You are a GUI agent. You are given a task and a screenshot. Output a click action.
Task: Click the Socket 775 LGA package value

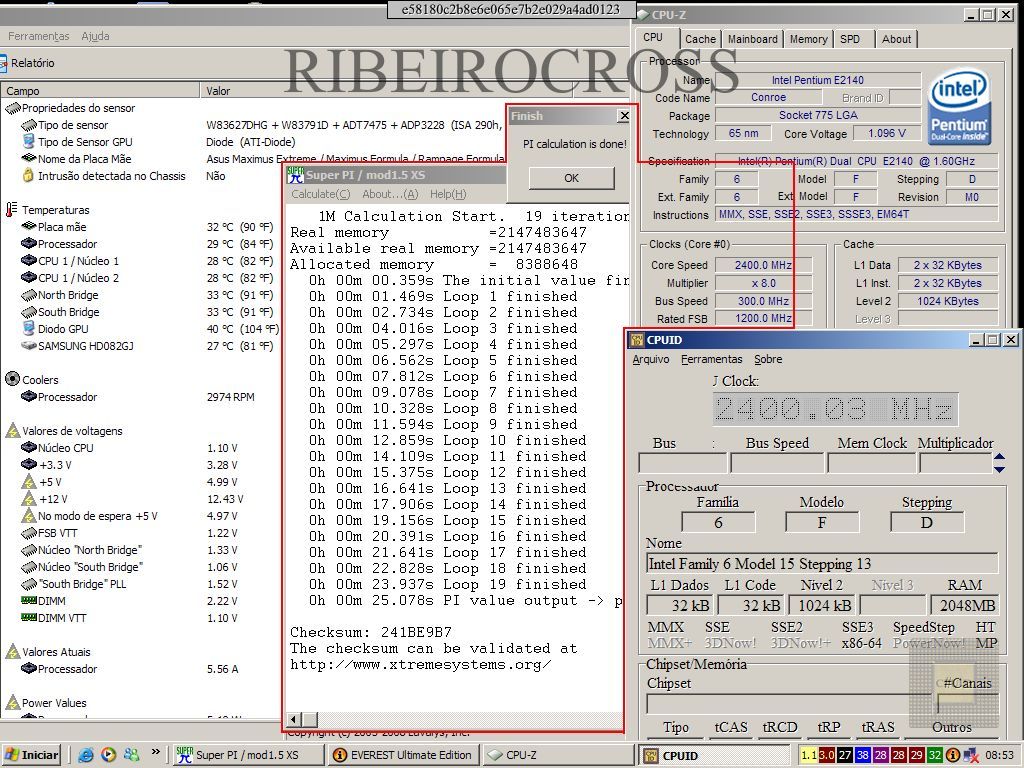coord(818,115)
